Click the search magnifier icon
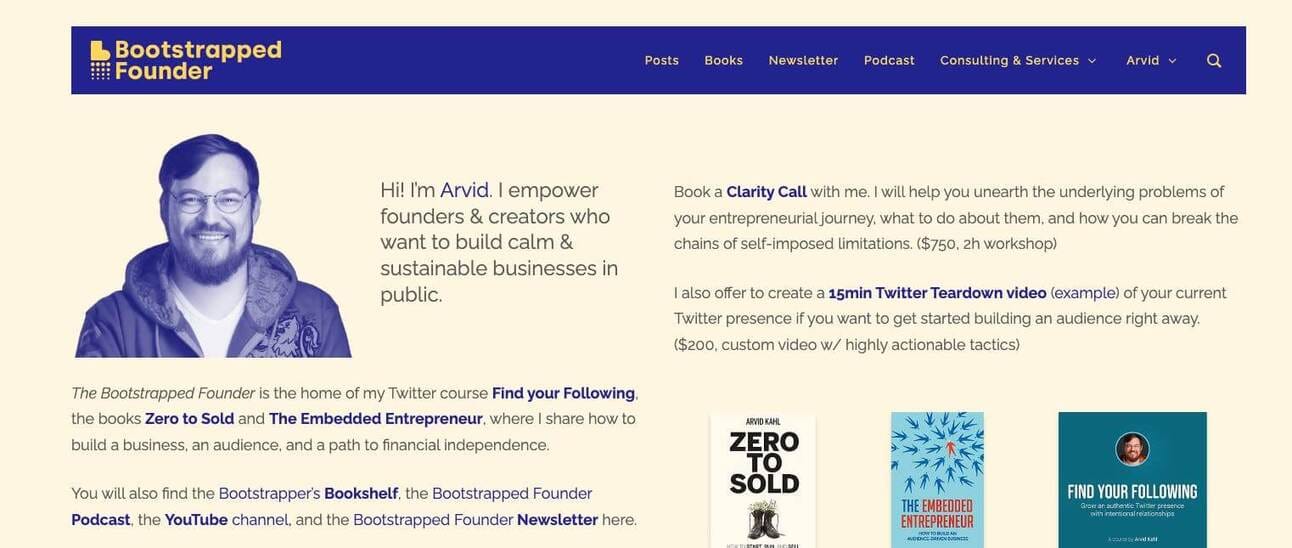 [1214, 61]
